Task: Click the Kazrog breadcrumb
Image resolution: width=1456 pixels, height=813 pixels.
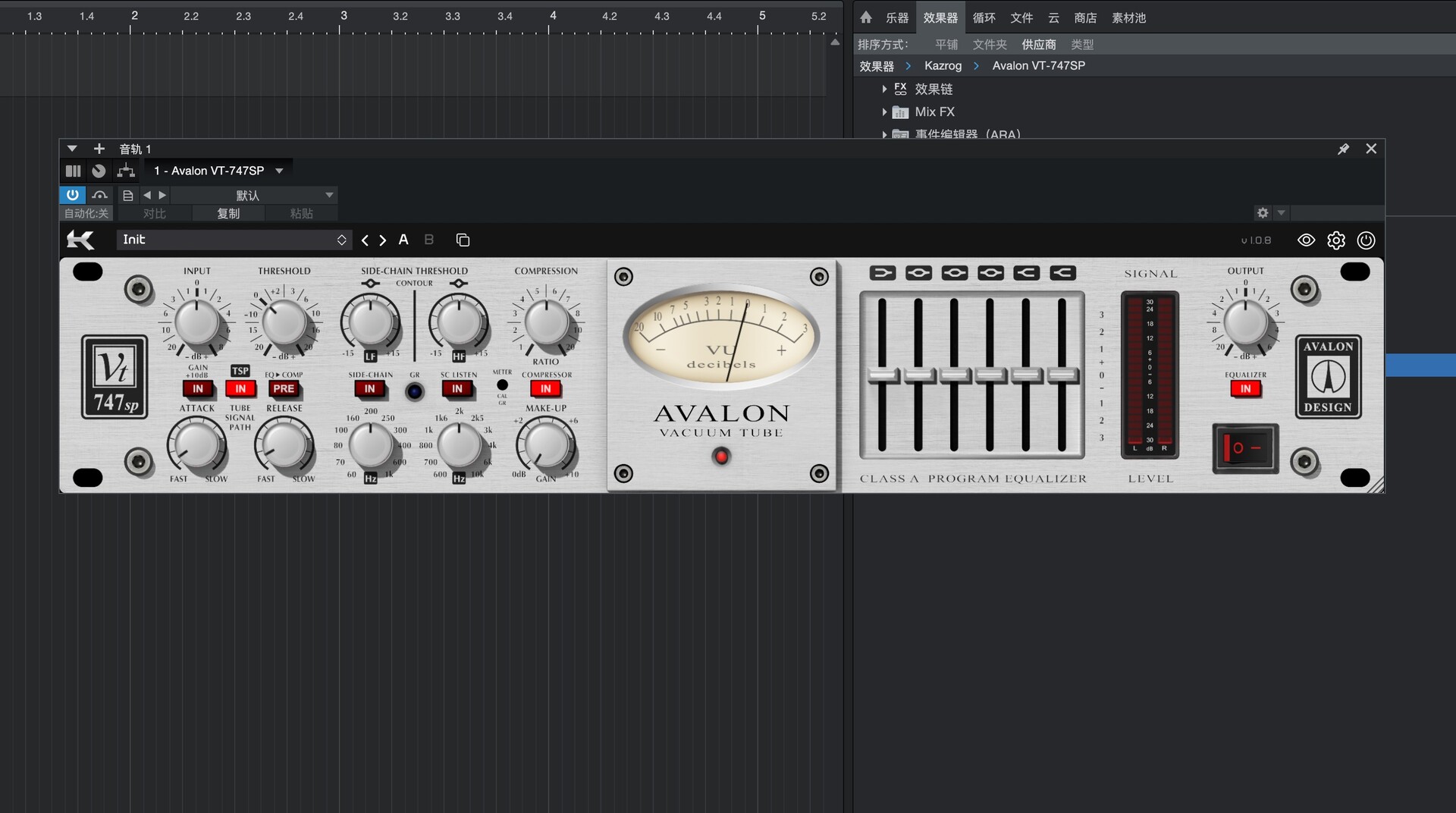Action: (943, 66)
